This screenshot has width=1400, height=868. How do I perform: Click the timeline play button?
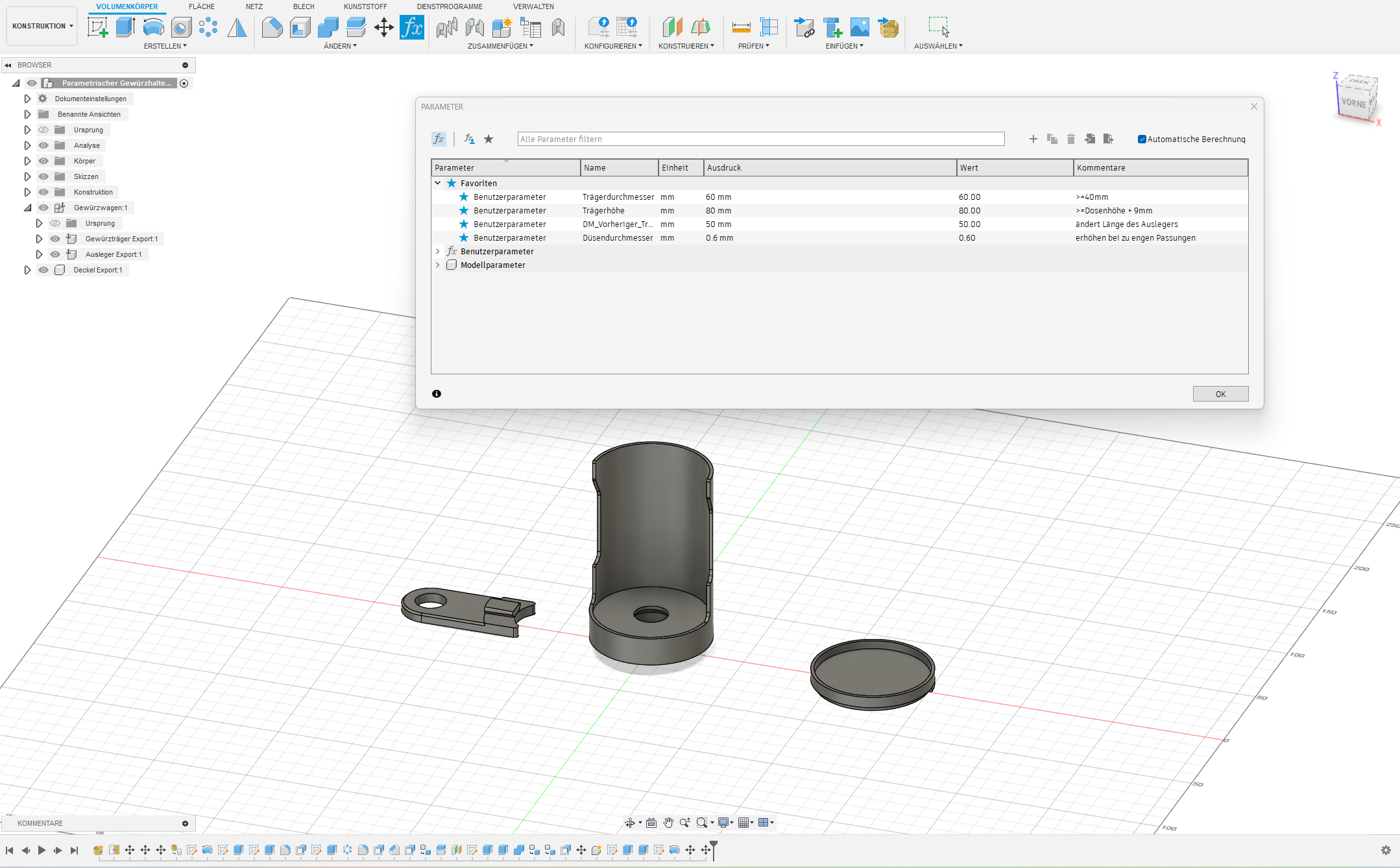click(x=42, y=850)
